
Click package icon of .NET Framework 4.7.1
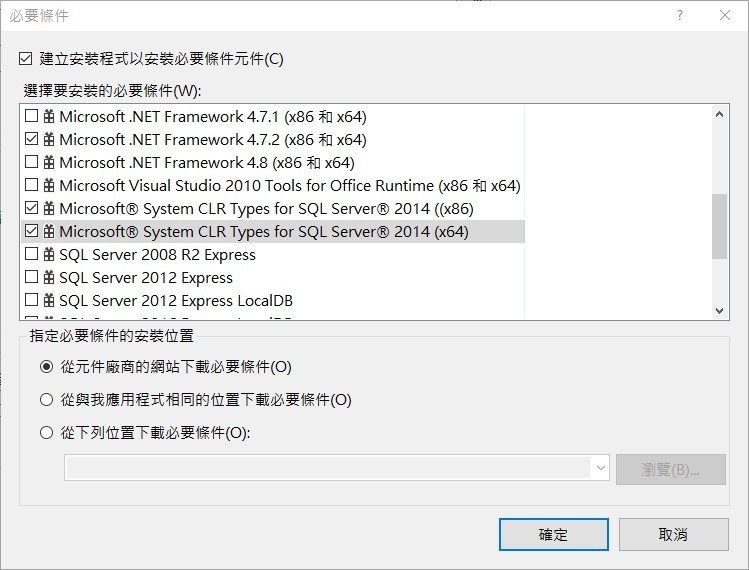coord(49,116)
